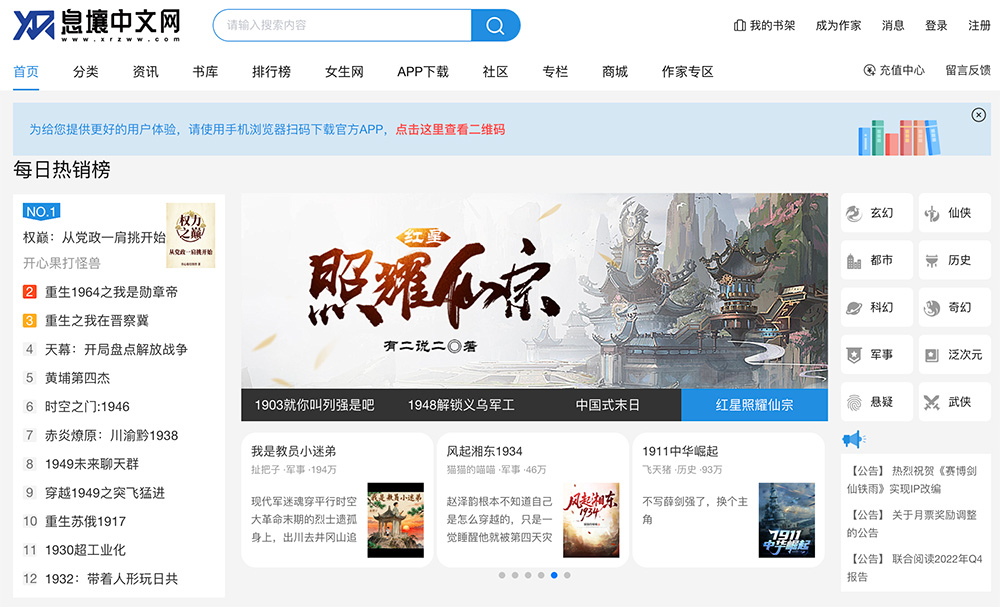Click the 登录 login link
Screen dimensions: 1000x607
[935, 25]
